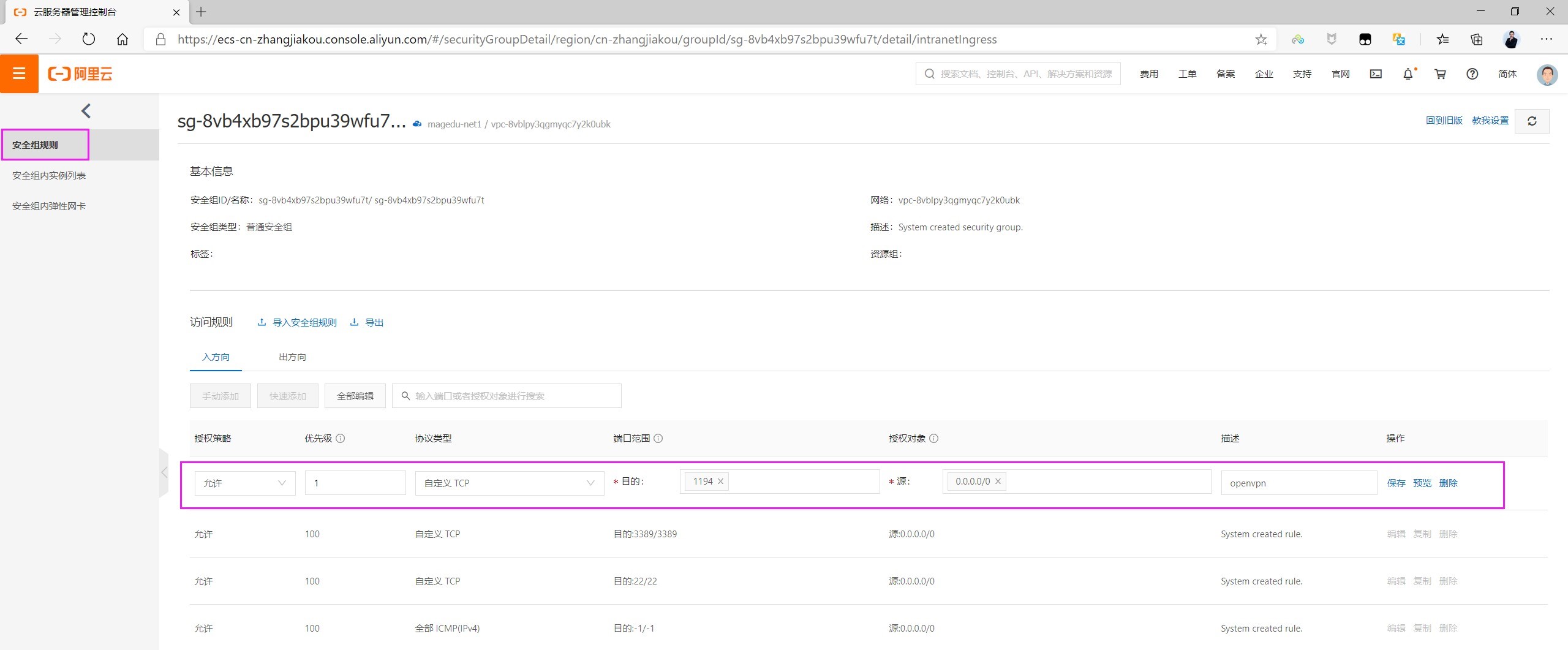1568x650 pixels.
Task: Open 工单 in top navigation
Action: (x=1187, y=74)
